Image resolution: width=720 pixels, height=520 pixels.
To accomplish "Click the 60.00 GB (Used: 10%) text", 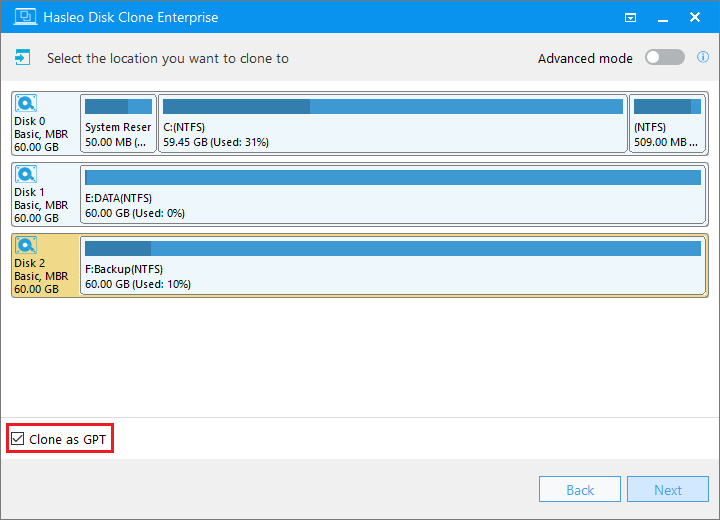I will coord(138,284).
